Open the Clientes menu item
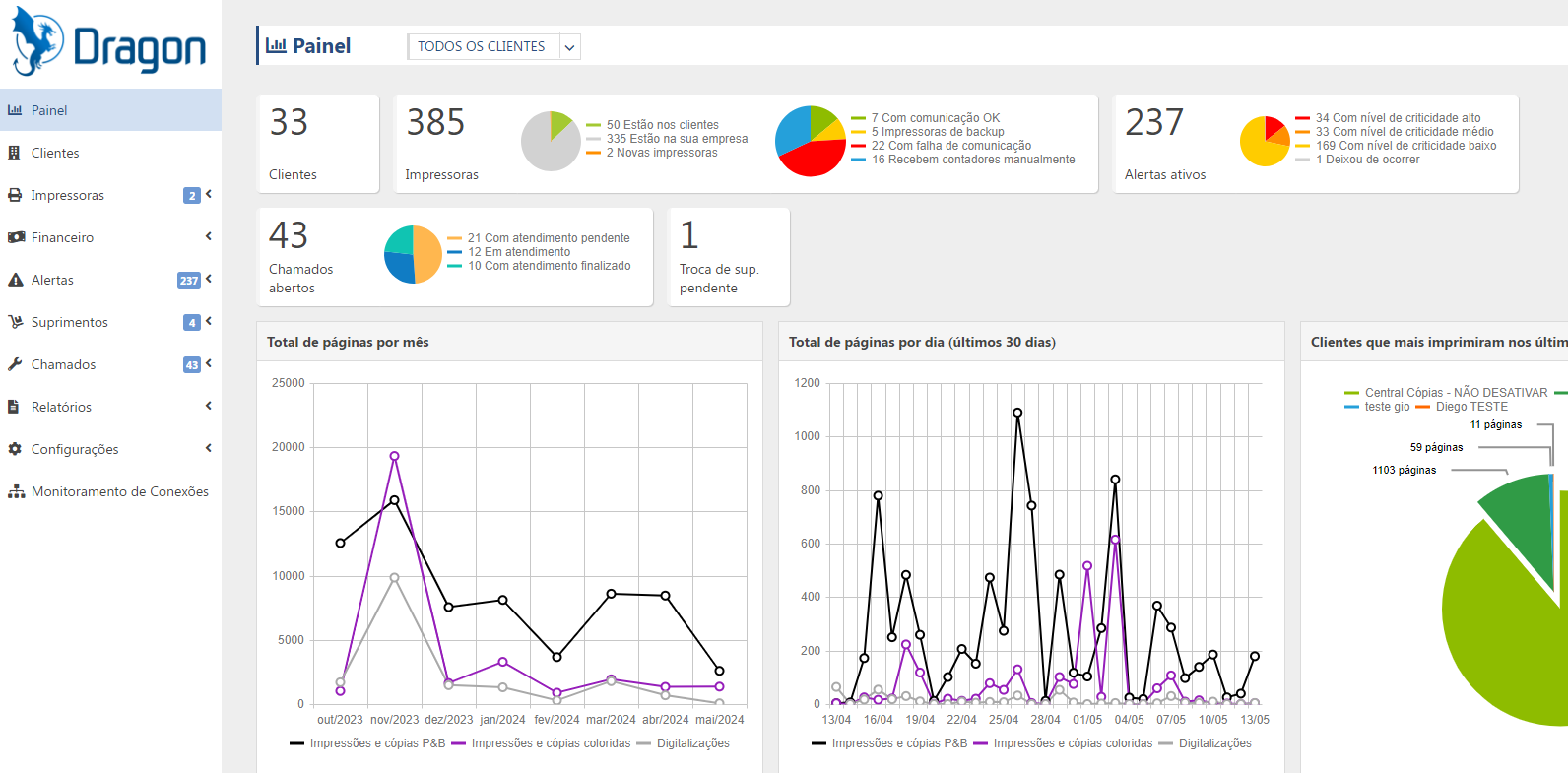This screenshot has height=773, width=1568. pos(110,153)
